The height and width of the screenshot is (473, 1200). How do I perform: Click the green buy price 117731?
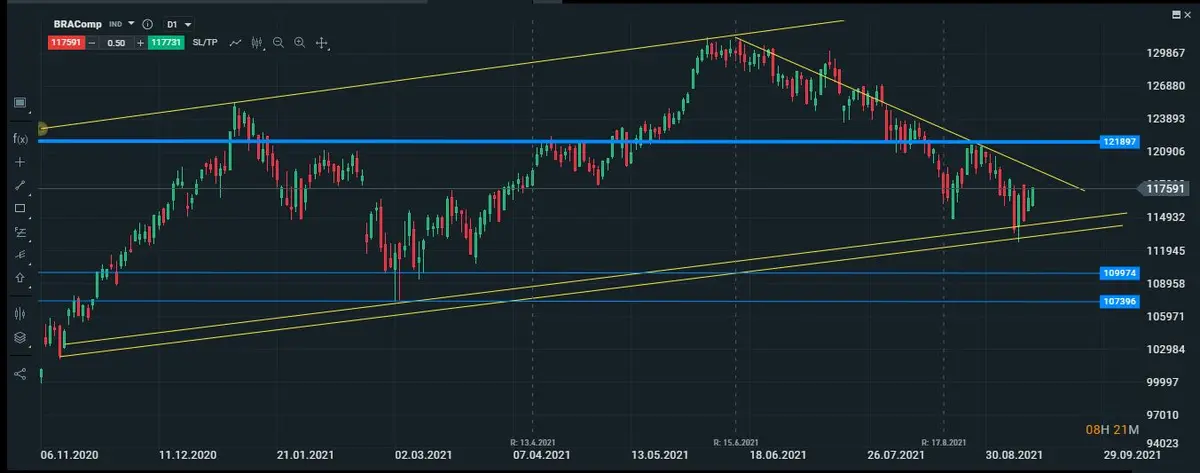click(167, 43)
